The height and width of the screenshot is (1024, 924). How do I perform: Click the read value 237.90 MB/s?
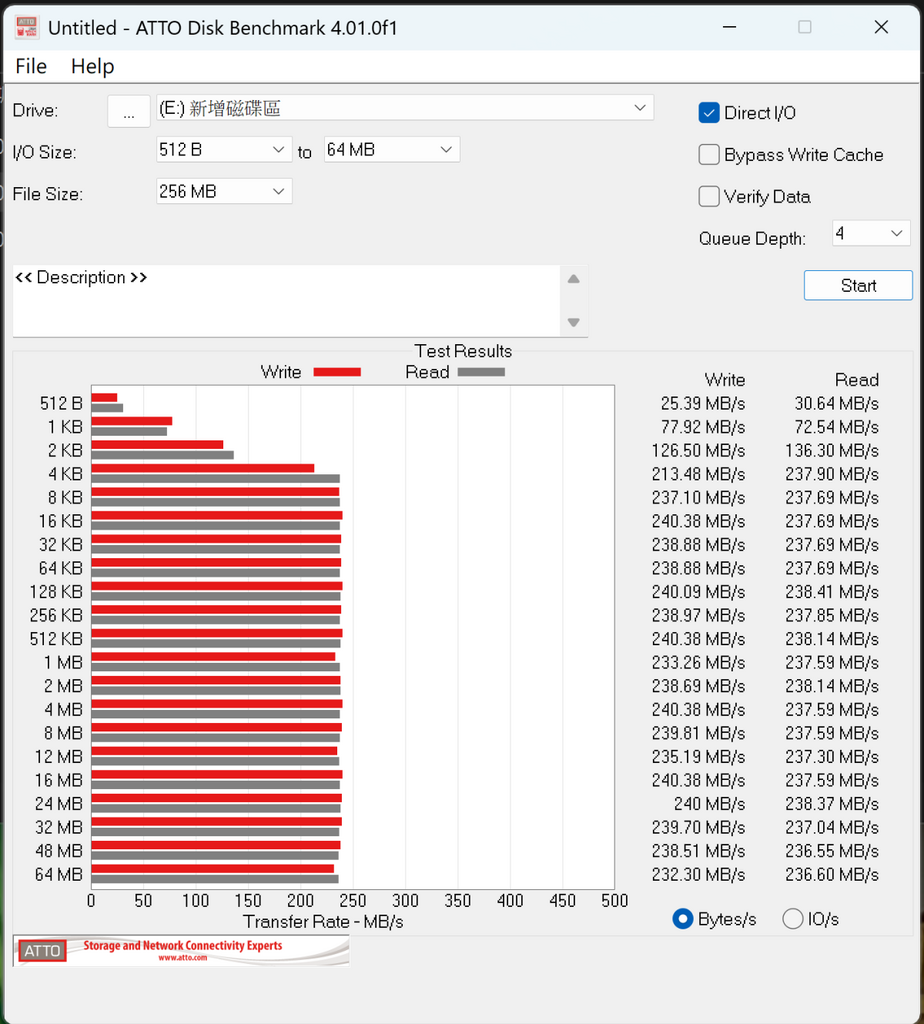(832, 474)
